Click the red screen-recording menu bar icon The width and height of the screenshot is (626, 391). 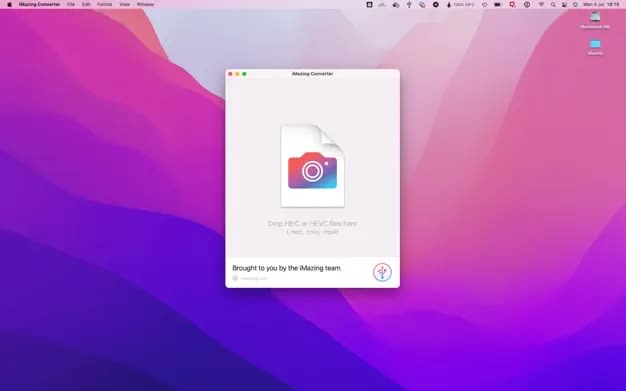click(512, 4)
